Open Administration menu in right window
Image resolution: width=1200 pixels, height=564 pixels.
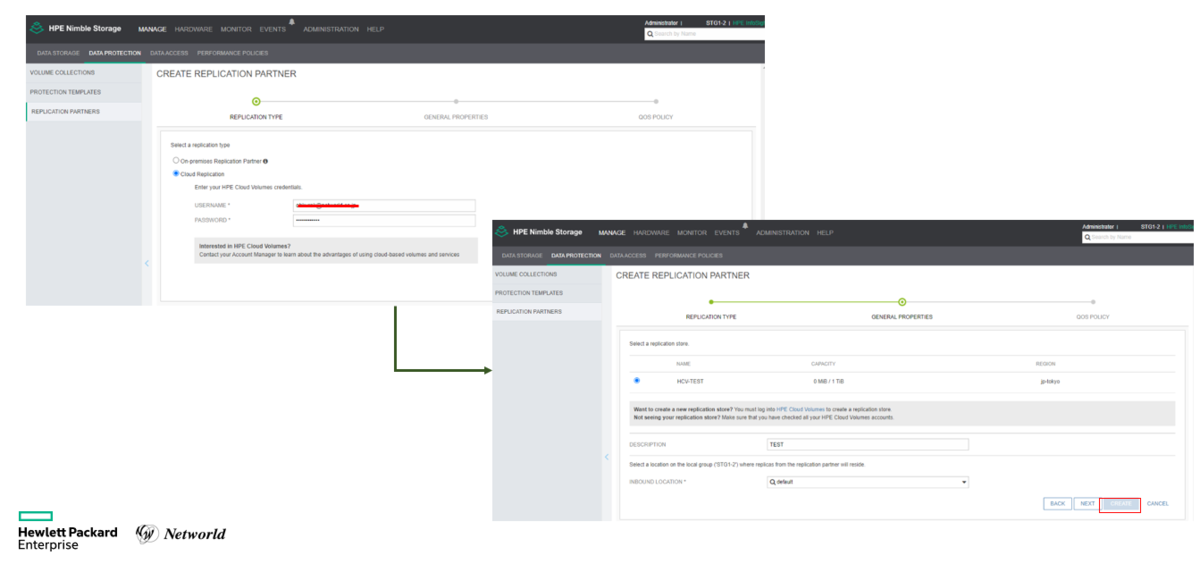coord(783,233)
